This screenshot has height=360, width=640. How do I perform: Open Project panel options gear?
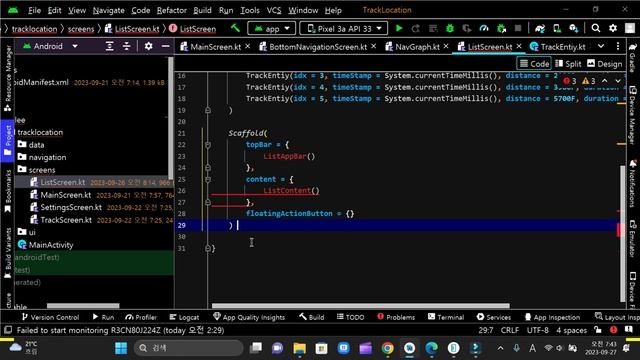point(149,46)
